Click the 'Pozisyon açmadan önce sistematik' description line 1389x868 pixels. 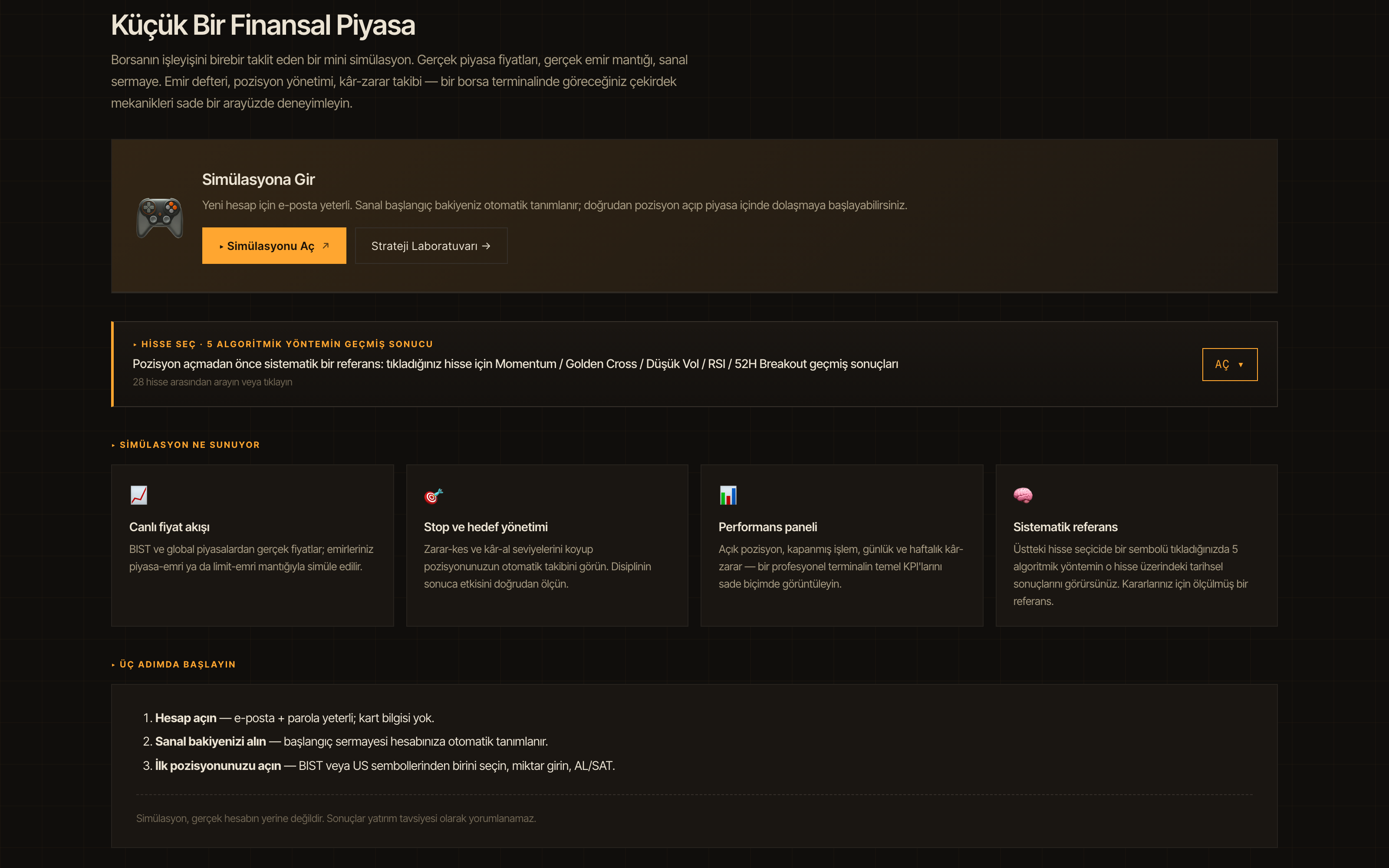click(515, 364)
